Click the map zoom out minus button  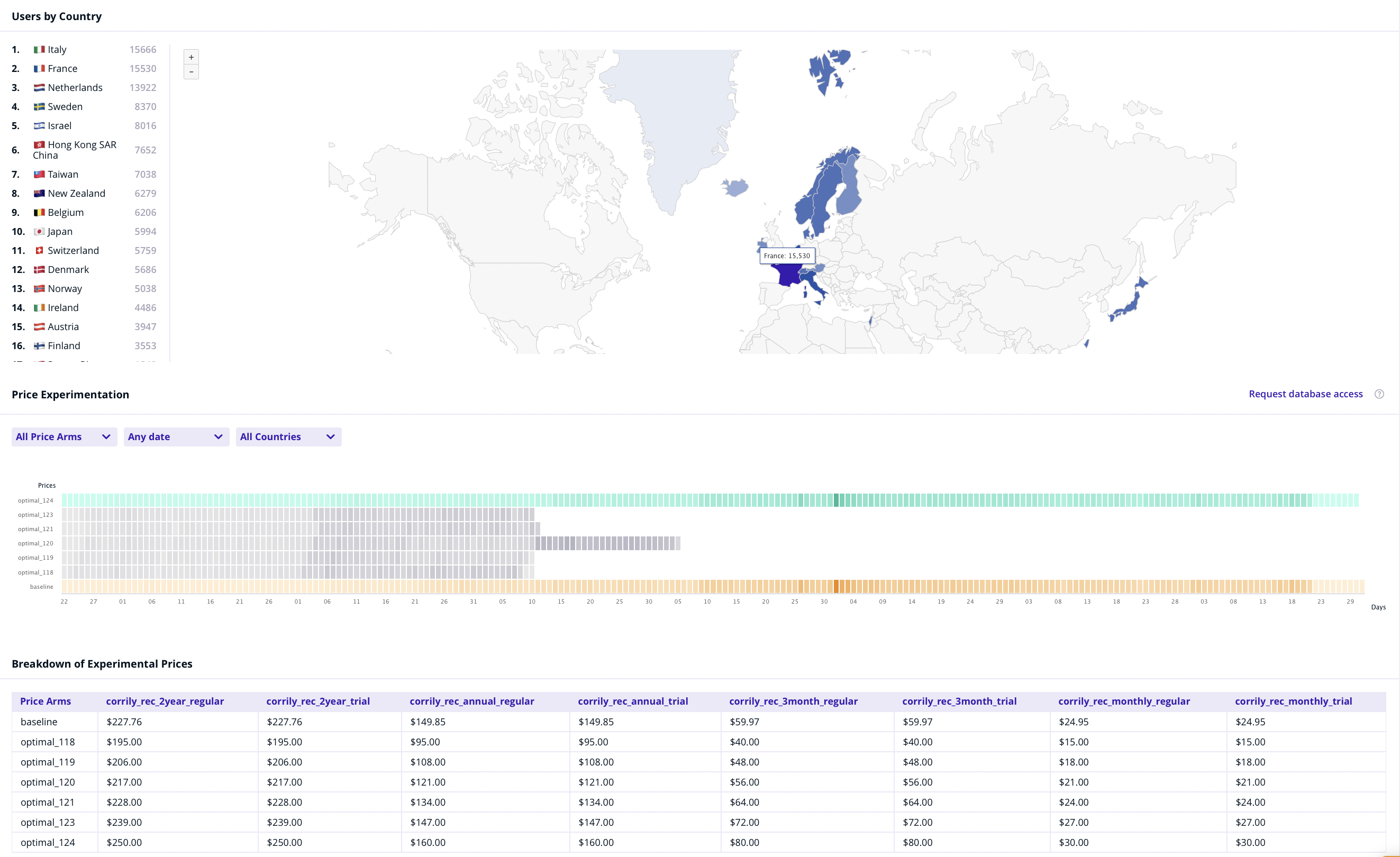(x=191, y=72)
